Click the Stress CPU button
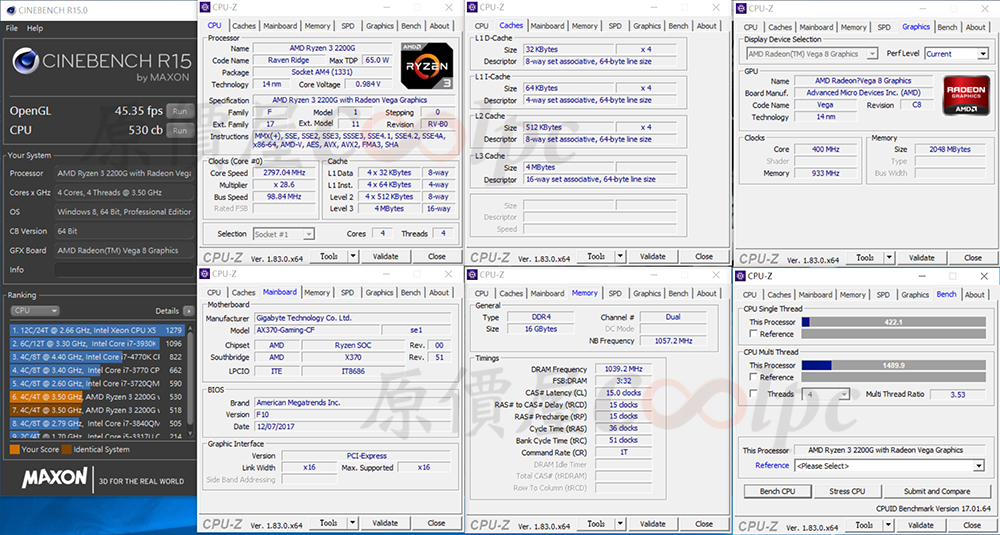1000x535 pixels. (848, 491)
